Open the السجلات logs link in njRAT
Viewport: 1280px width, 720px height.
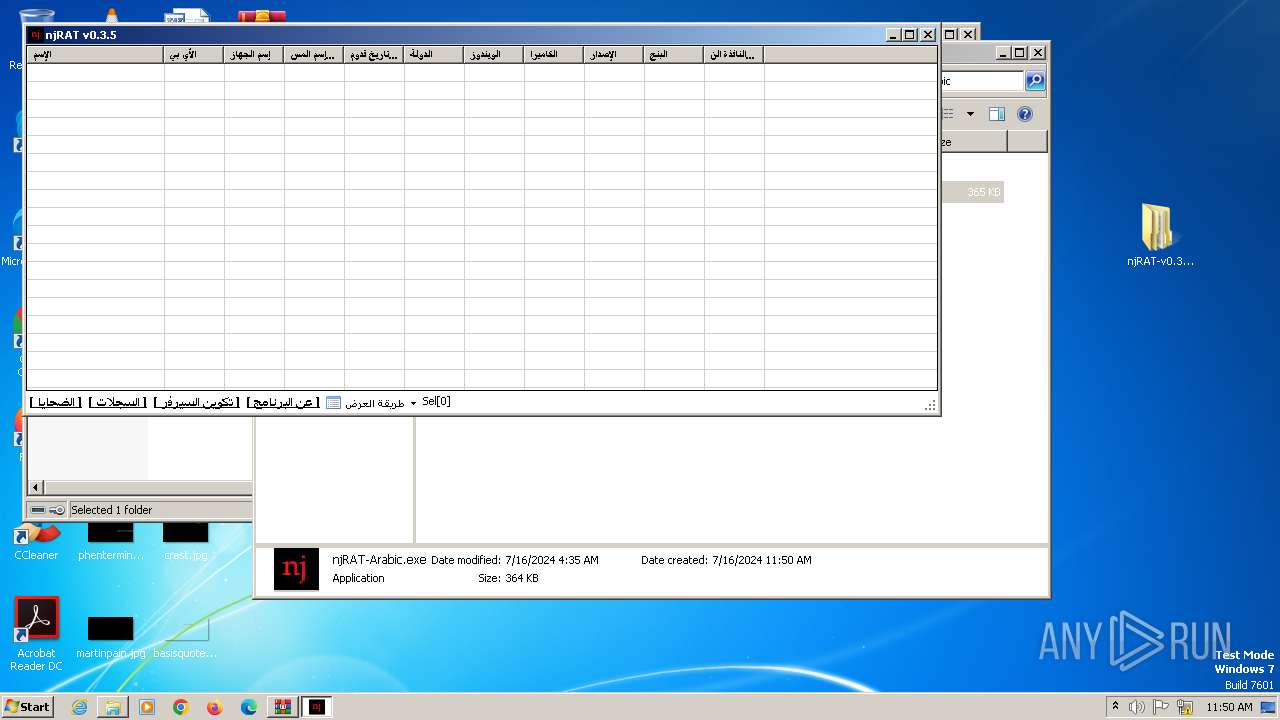click(117, 402)
